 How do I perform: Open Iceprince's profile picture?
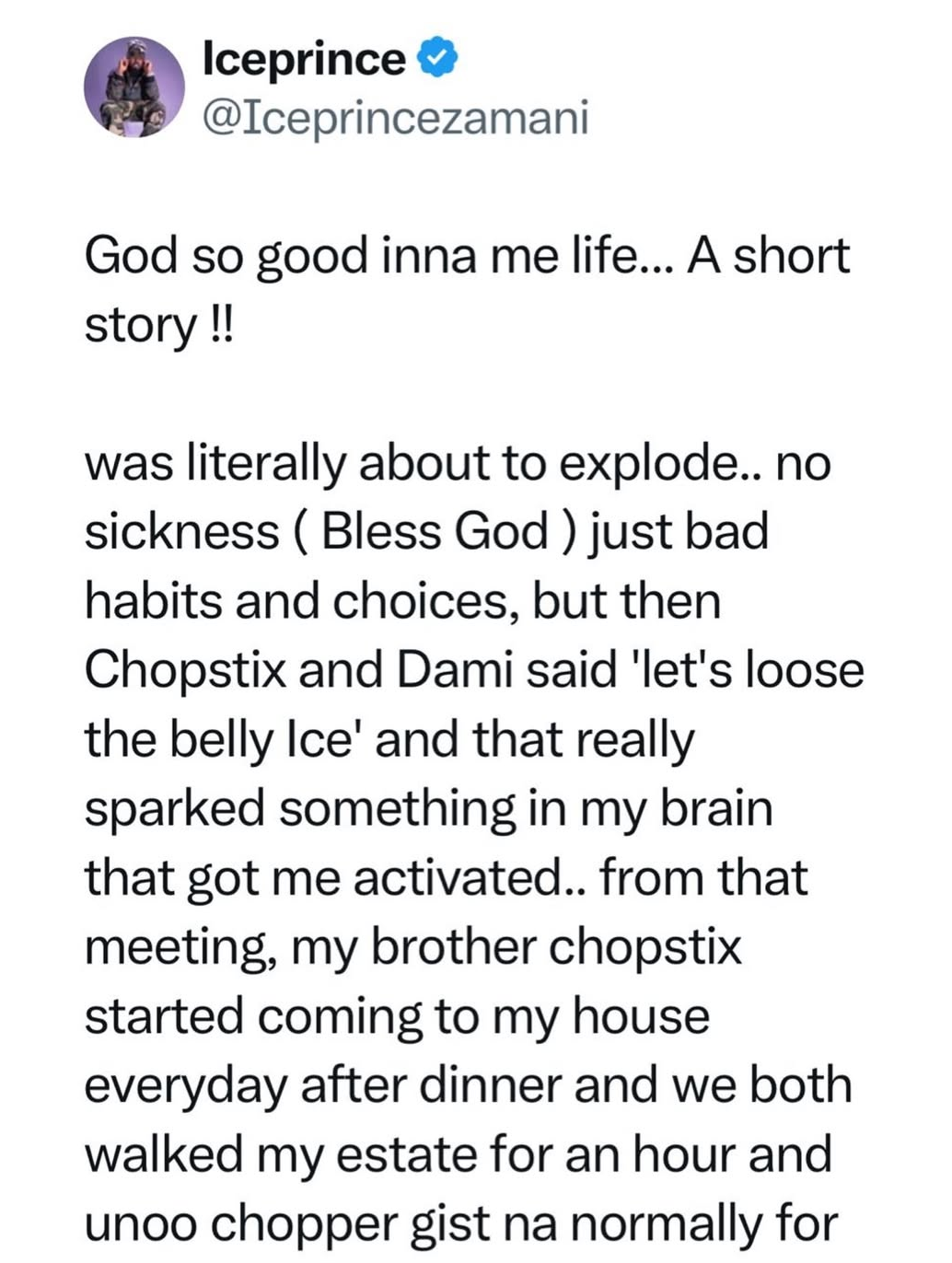tap(134, 87)
